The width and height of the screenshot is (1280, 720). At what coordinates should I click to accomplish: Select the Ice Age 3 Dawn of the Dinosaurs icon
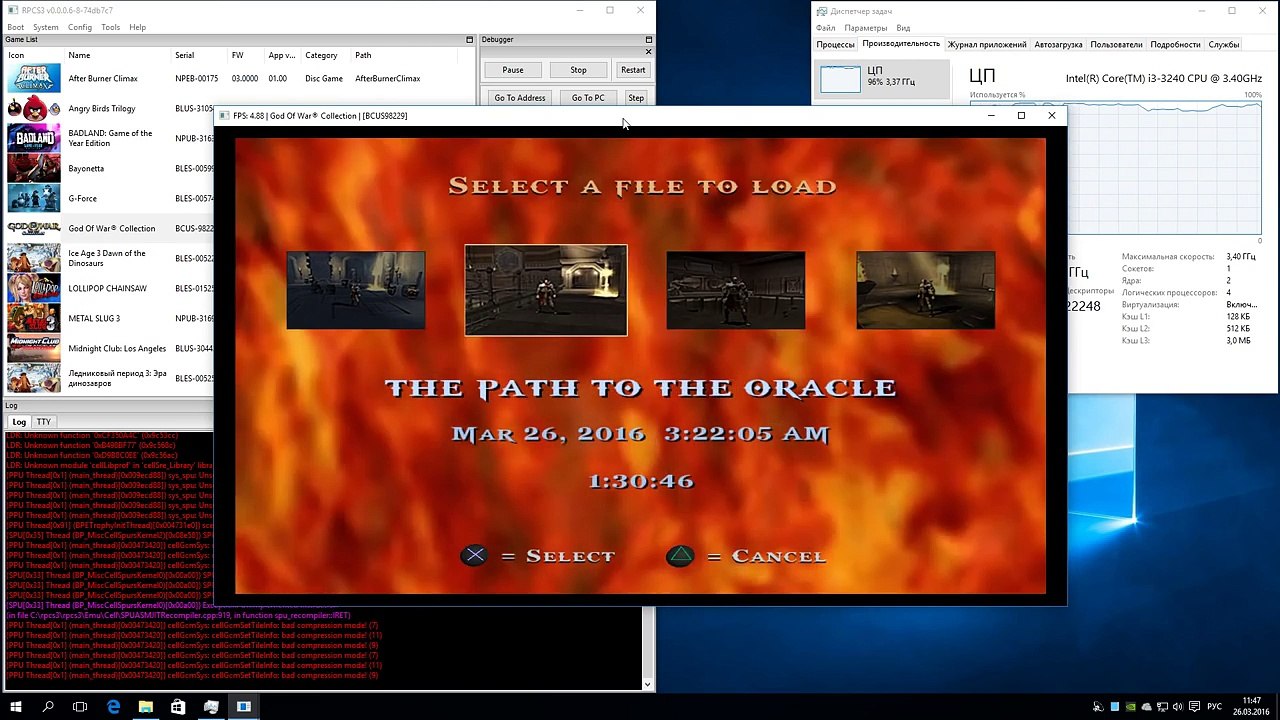(34, 258)
